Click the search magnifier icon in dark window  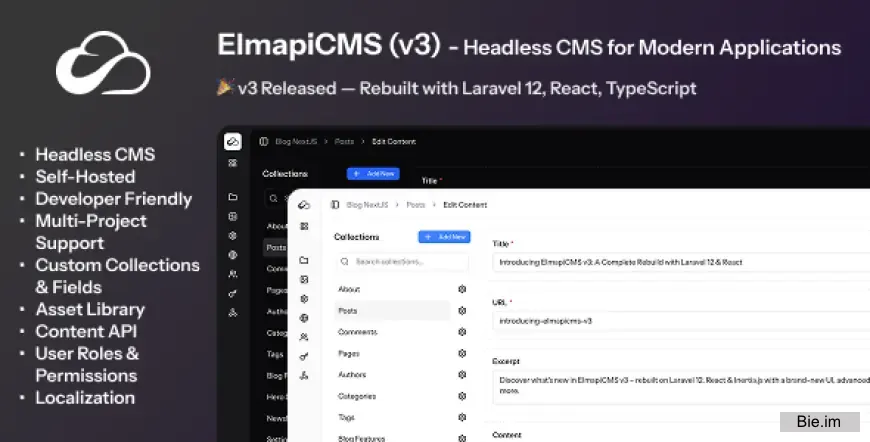pyautogui.click(x=274, y=198)
